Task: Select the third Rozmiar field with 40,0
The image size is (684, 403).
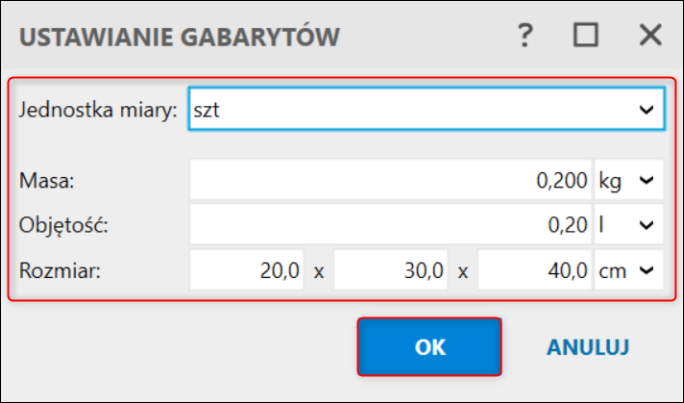Action: pyautogui.click(x=535, y=270)
